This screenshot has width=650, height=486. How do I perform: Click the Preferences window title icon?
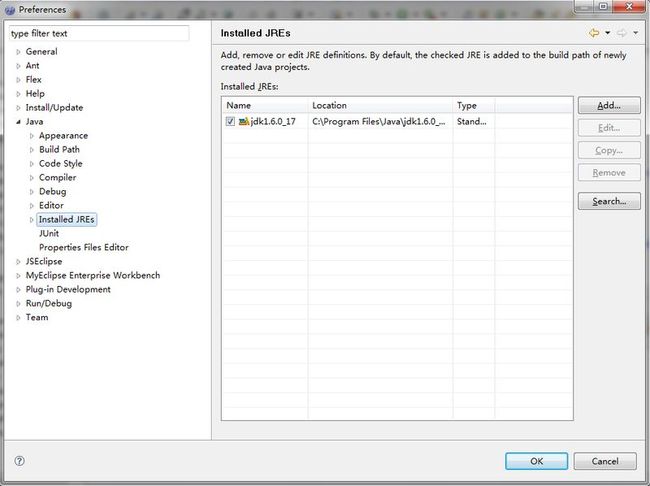10,9
